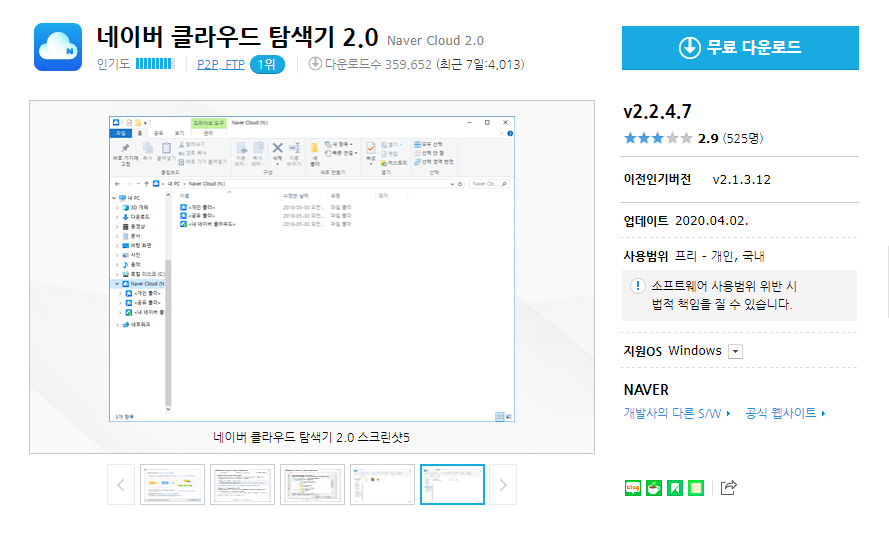
Task: Click the Naver Cloud 2.0 subtitle
Action: 435,41
